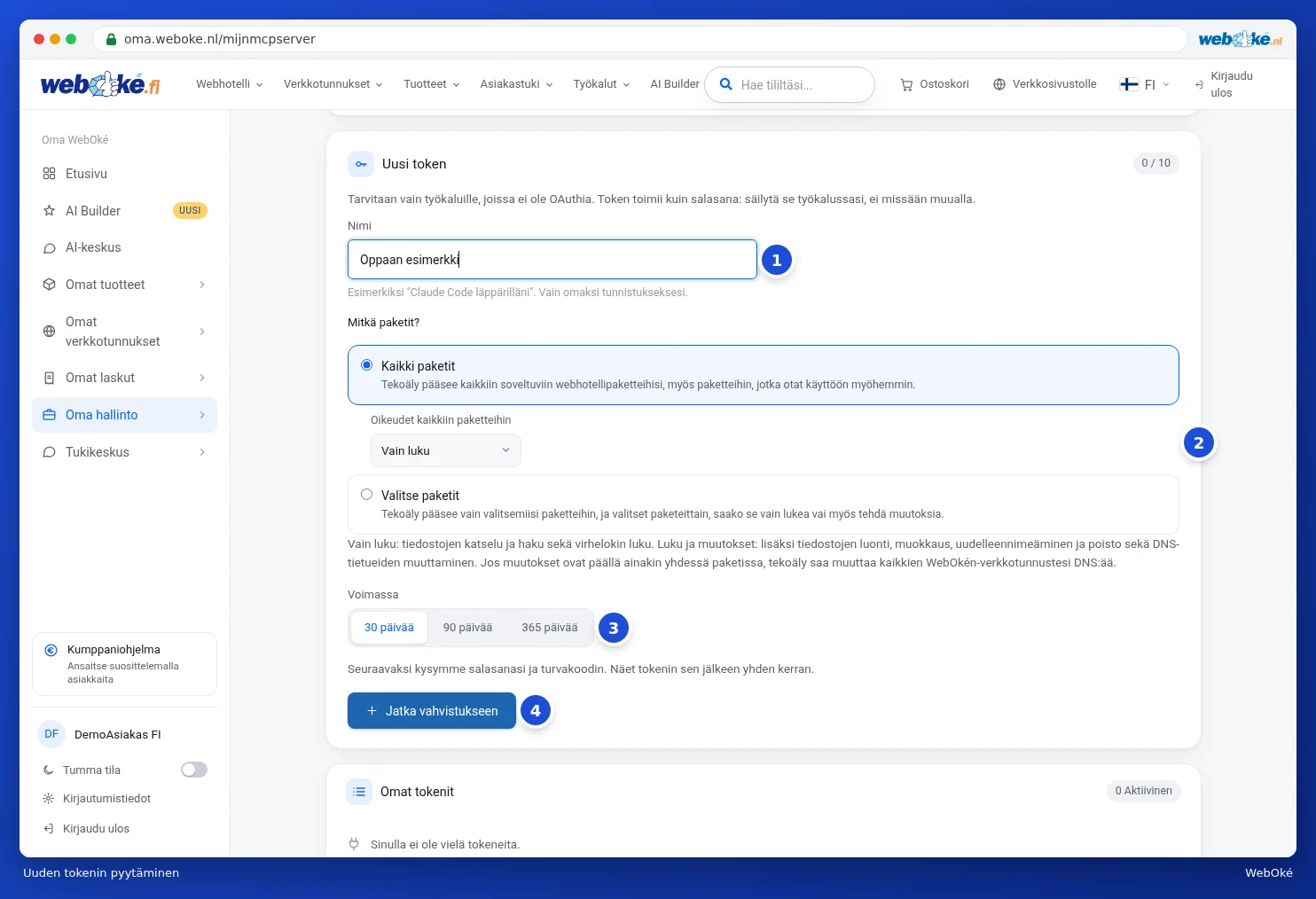Open the Webhotelli menu
1316x899 pixels.
point(230,84)
